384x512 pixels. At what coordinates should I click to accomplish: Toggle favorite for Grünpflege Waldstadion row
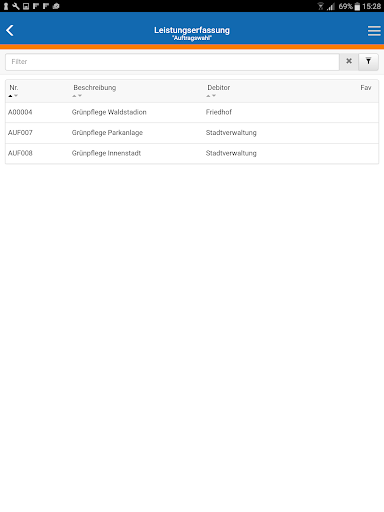pos(366,112)
